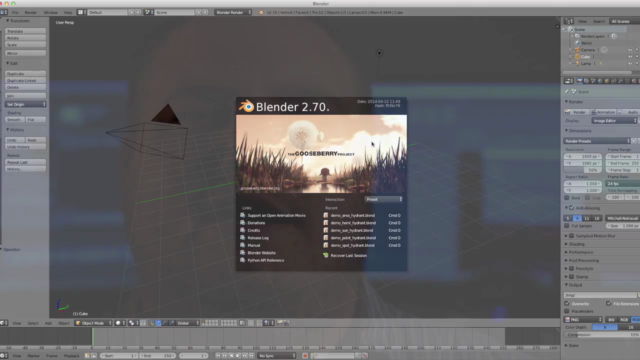The image size is (640, 360).
Task: Click the Compression slider in Output panel
Action: pyautogui.click(x=602, y=335)
